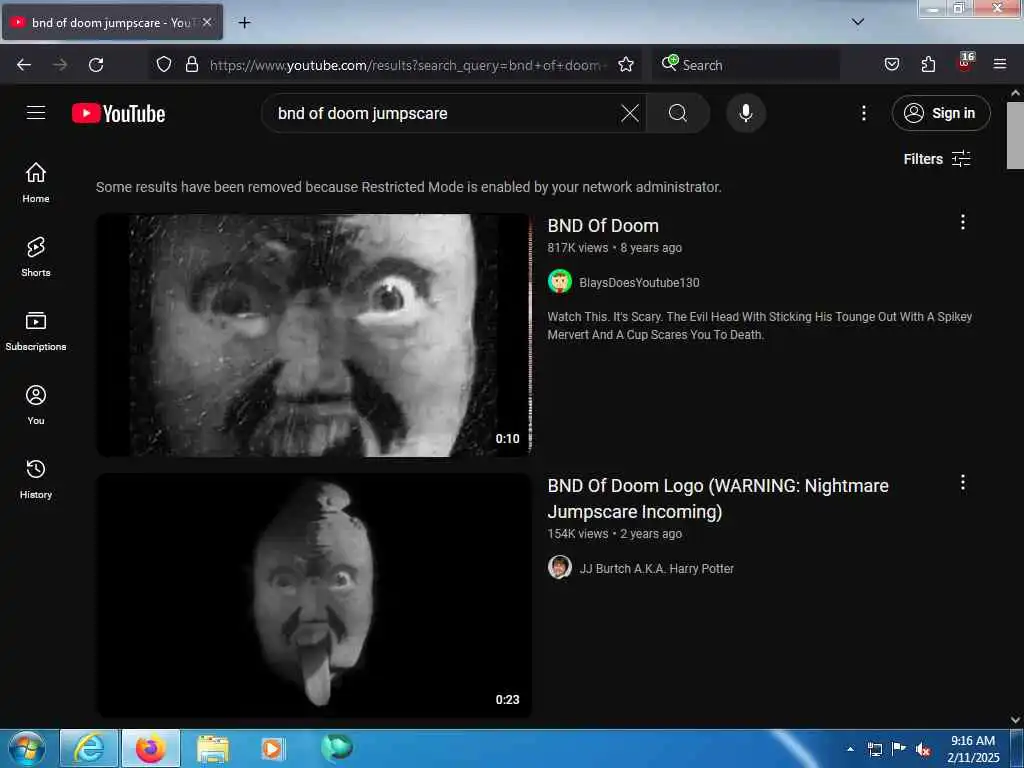1024x768 pixels.
Task: Click the extension icon with badge 16
Action: coord(965,63)
